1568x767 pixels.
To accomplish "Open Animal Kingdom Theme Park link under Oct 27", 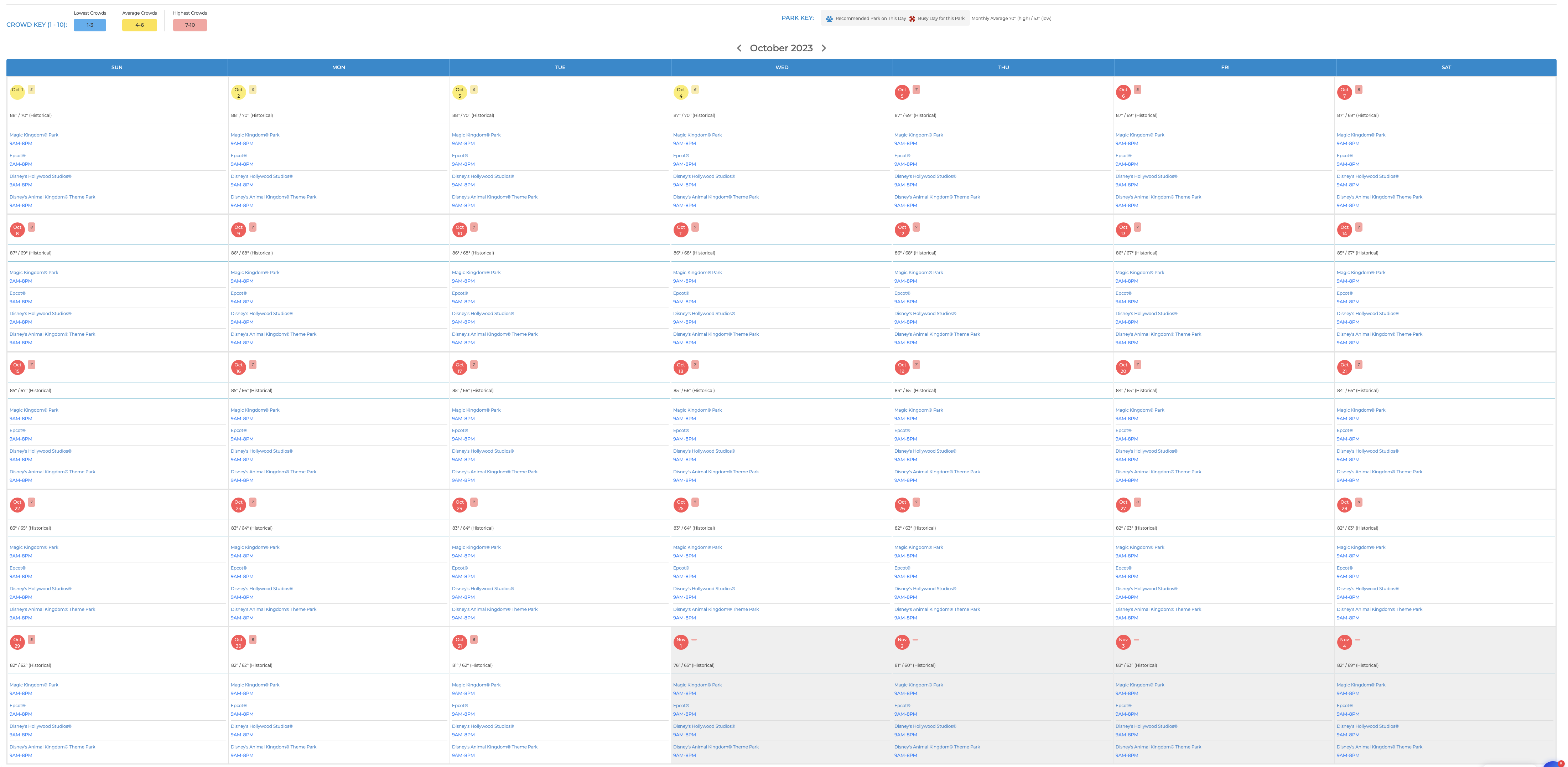I will (x=1158, y=610).
